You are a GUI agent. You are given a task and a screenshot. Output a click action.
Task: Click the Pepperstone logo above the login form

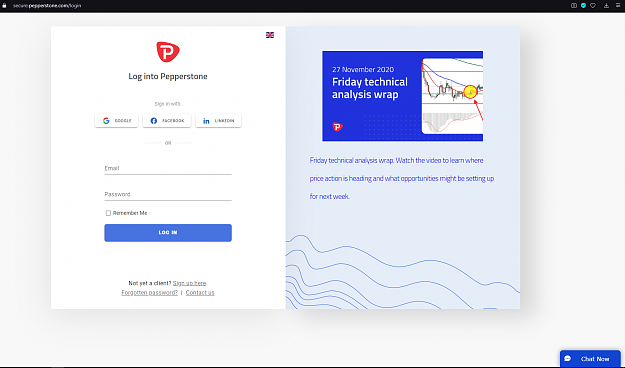pyautogui.click(x=168, y=52)
